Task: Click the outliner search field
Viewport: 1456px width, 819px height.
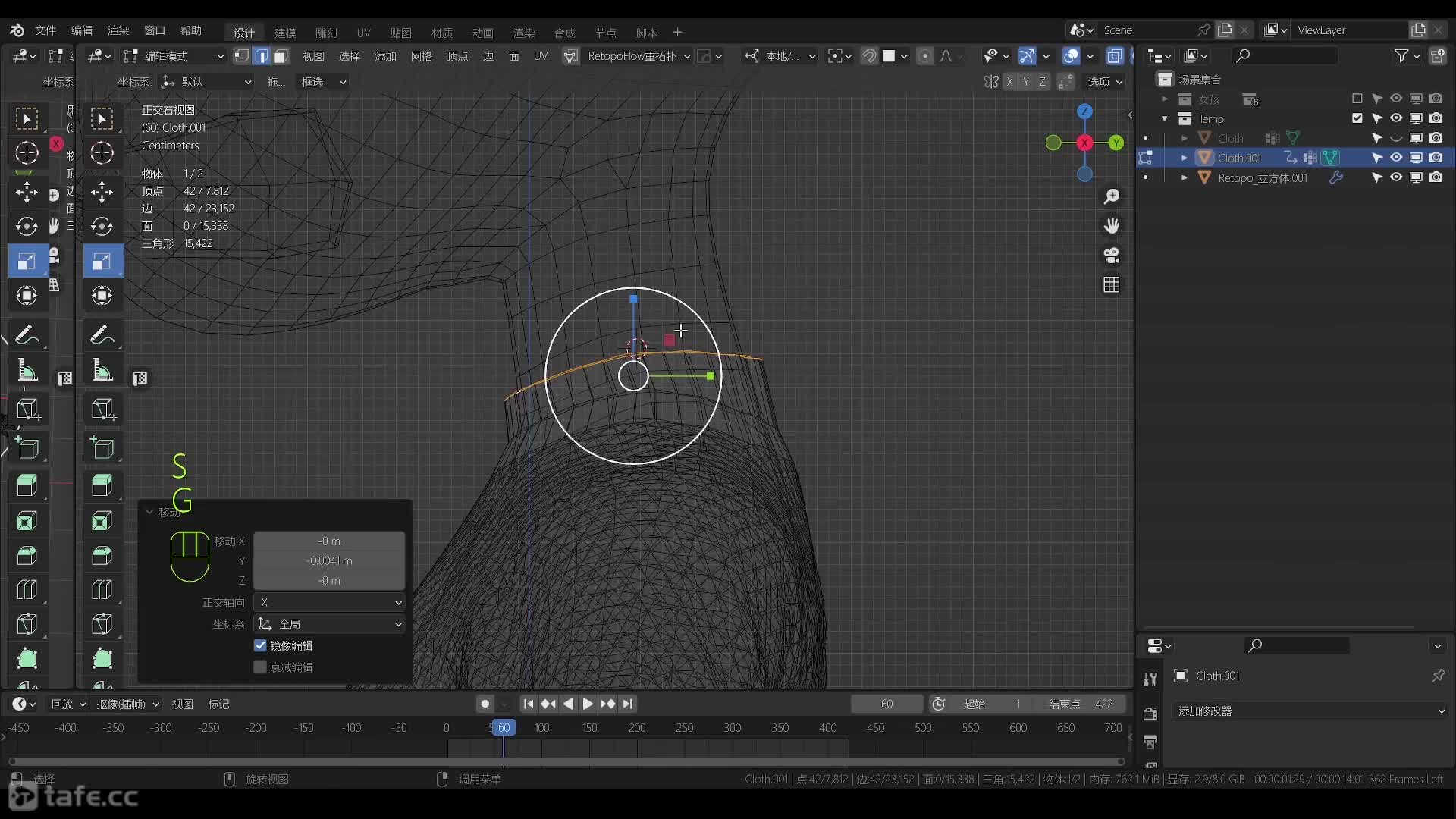Action: [1285, 56]
